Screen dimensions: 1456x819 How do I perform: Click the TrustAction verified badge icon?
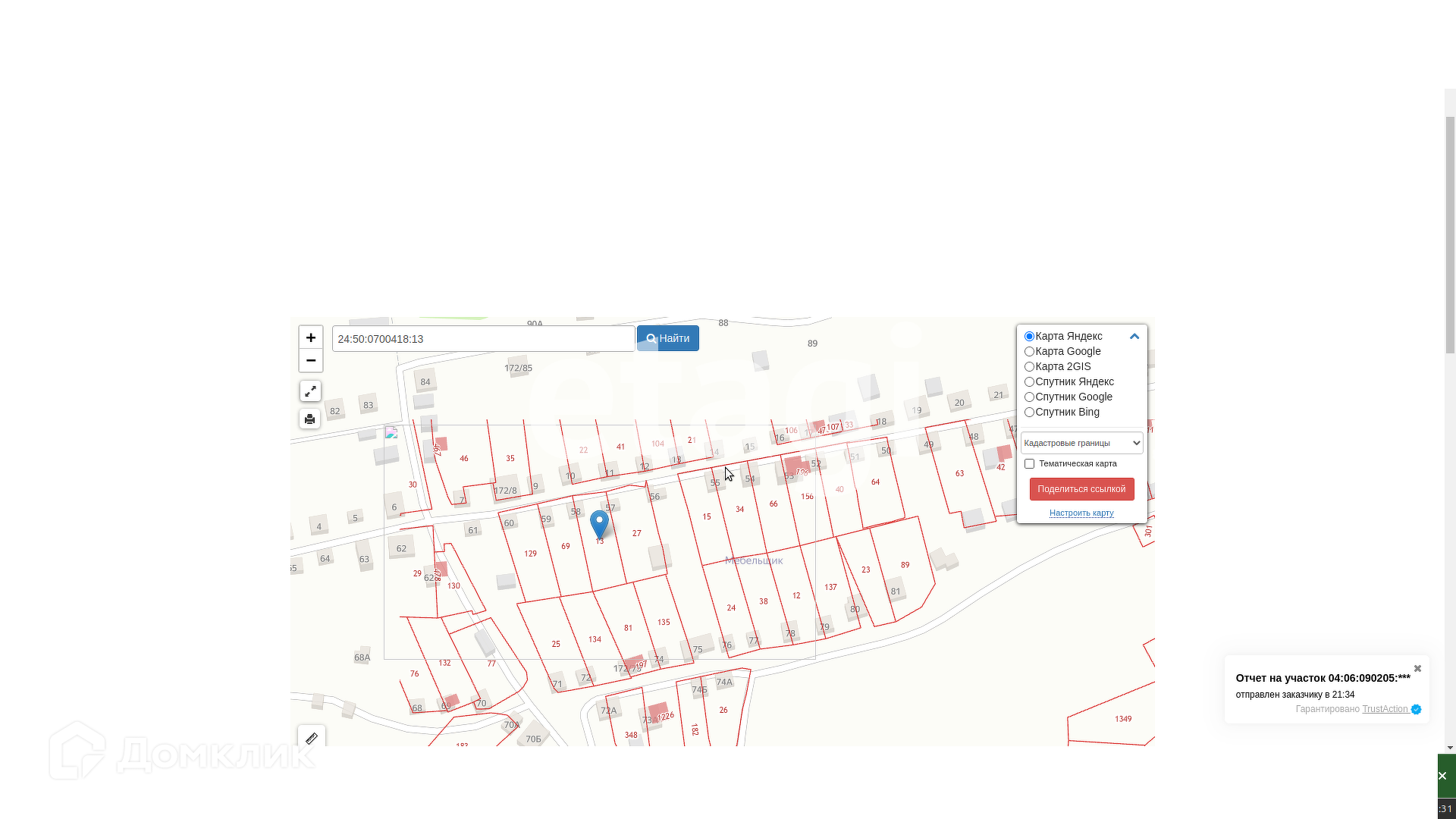(1416, 710)
